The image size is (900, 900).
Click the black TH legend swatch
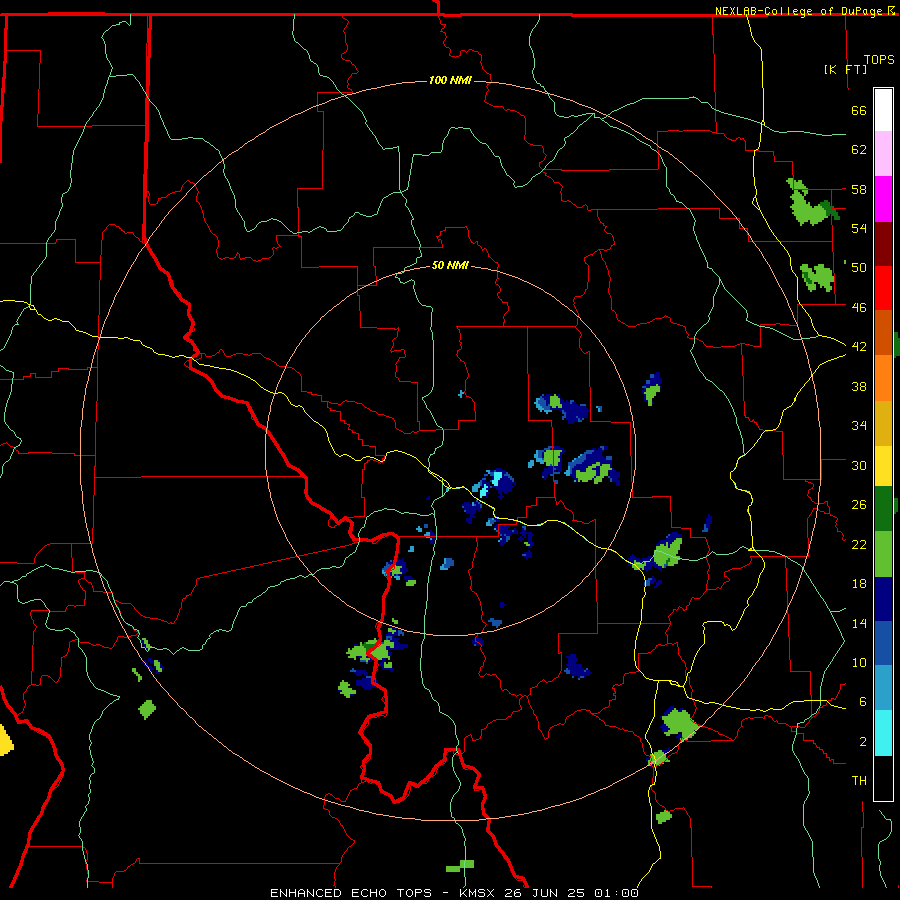(x=883, y=778)
